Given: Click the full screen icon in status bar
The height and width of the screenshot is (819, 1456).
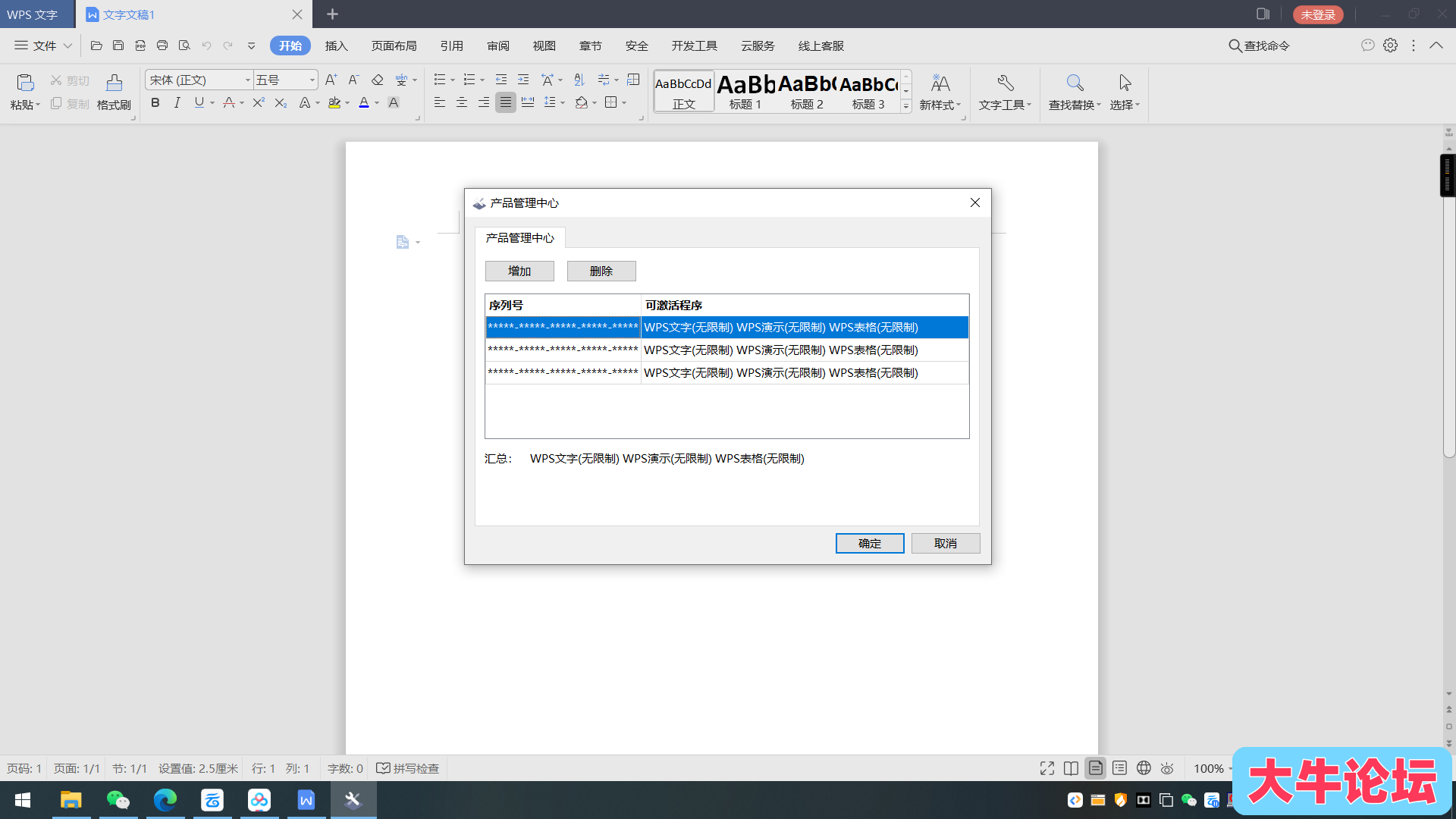Looking at the screenshot, I should [x=1047, y=768].
